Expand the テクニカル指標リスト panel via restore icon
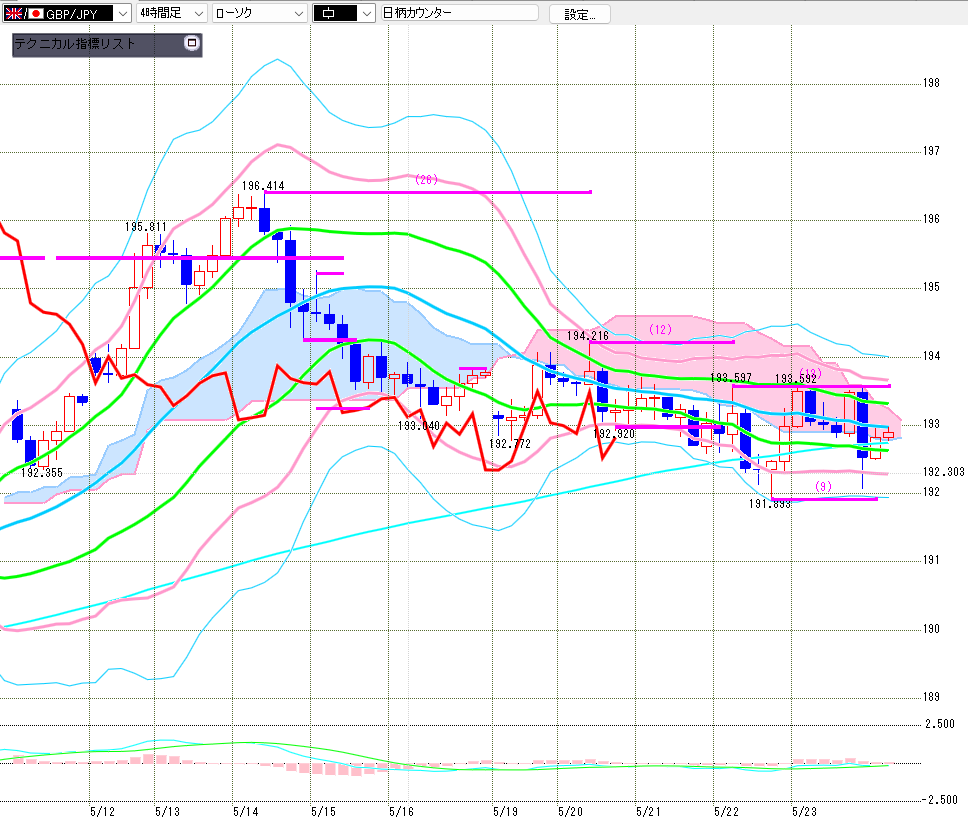Viewport: 968px width, 822px height. [x=191, y=43]
